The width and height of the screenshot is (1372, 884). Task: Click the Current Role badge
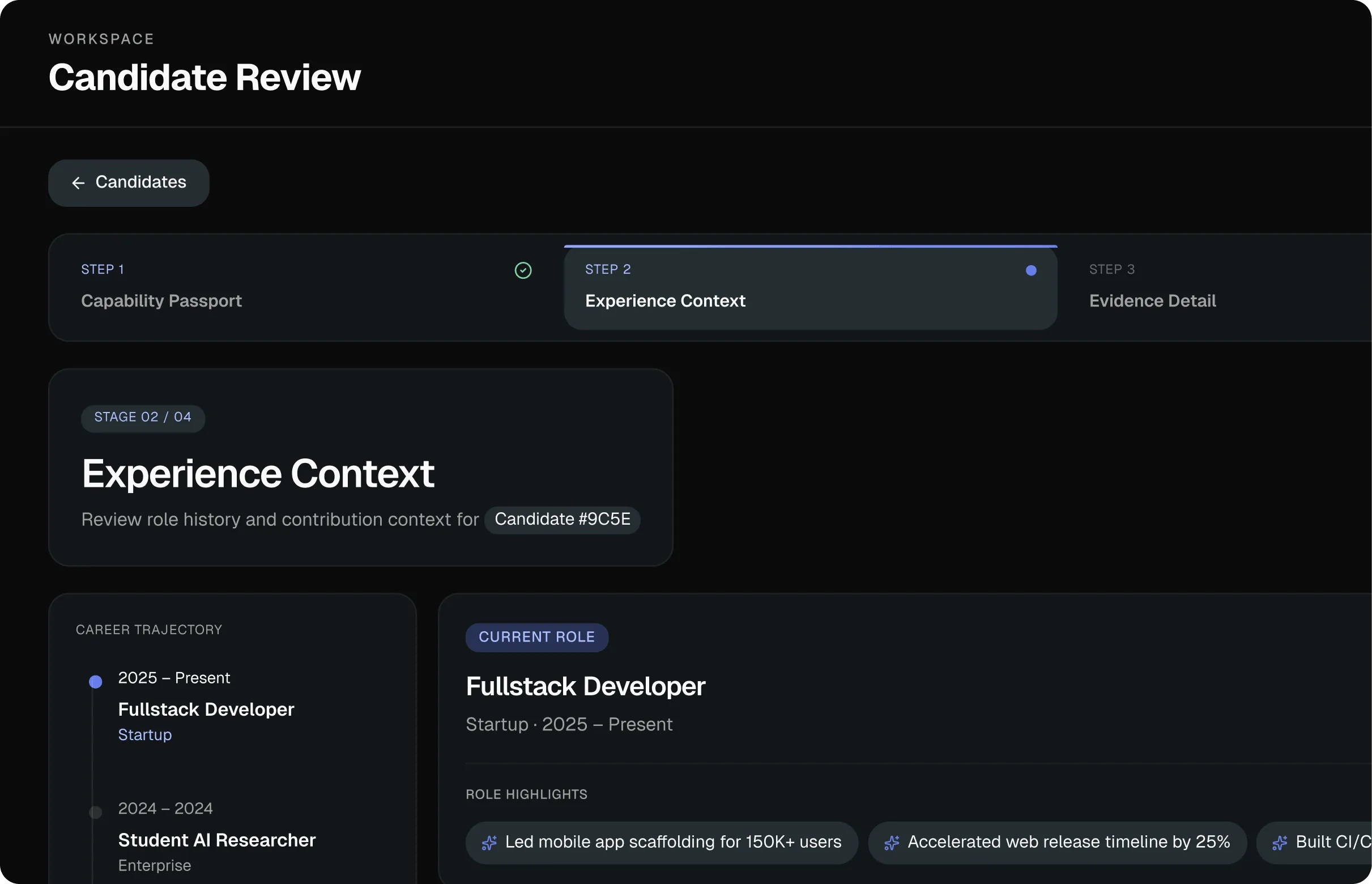point(536,637)
